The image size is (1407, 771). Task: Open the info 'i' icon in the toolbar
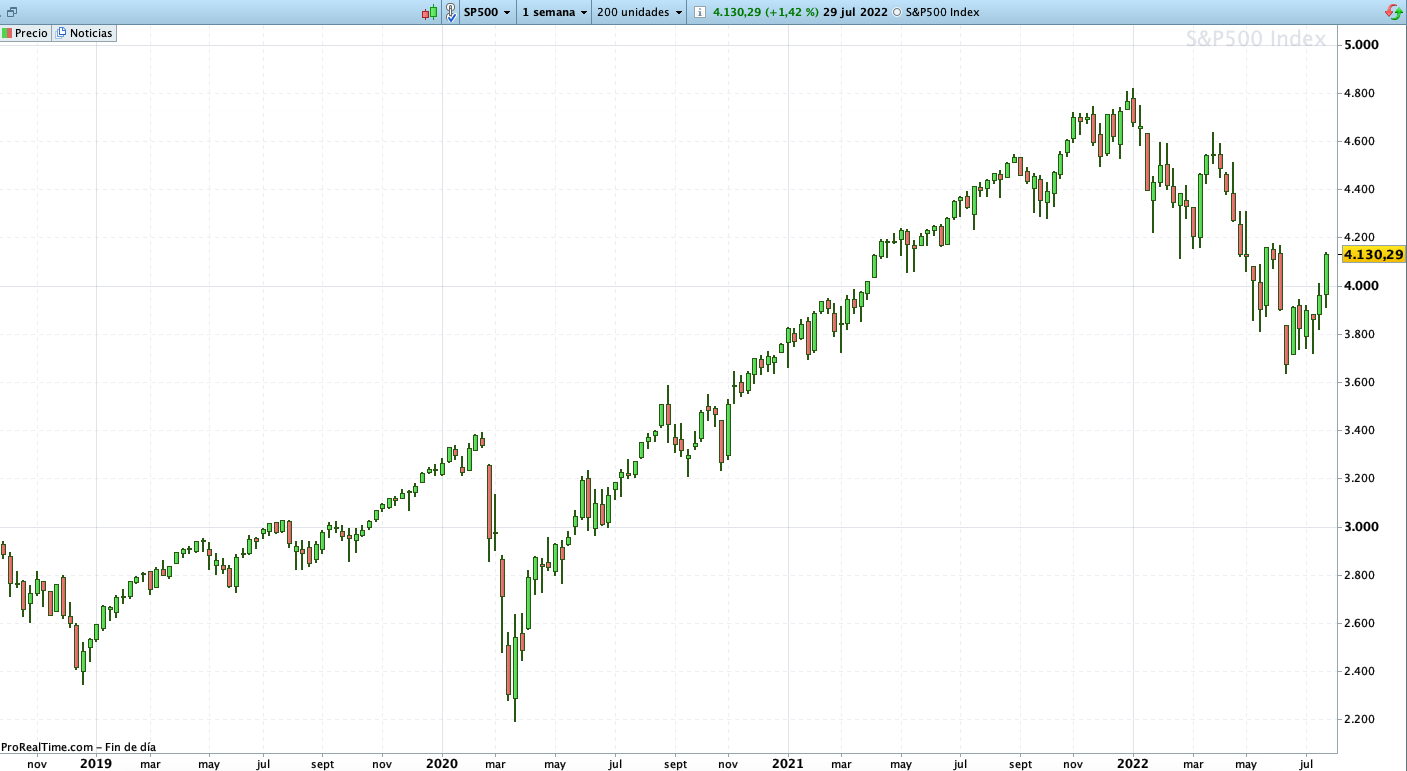pos(700,12)
